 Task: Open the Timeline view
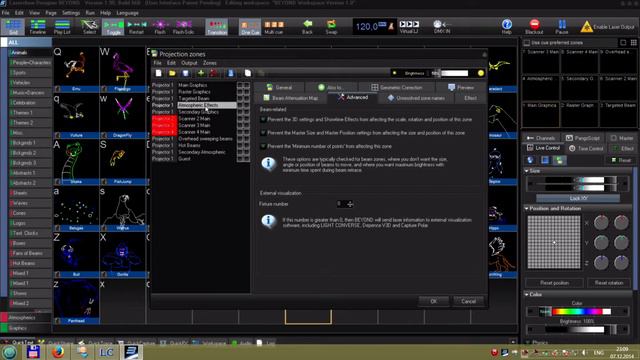(38, 27)
